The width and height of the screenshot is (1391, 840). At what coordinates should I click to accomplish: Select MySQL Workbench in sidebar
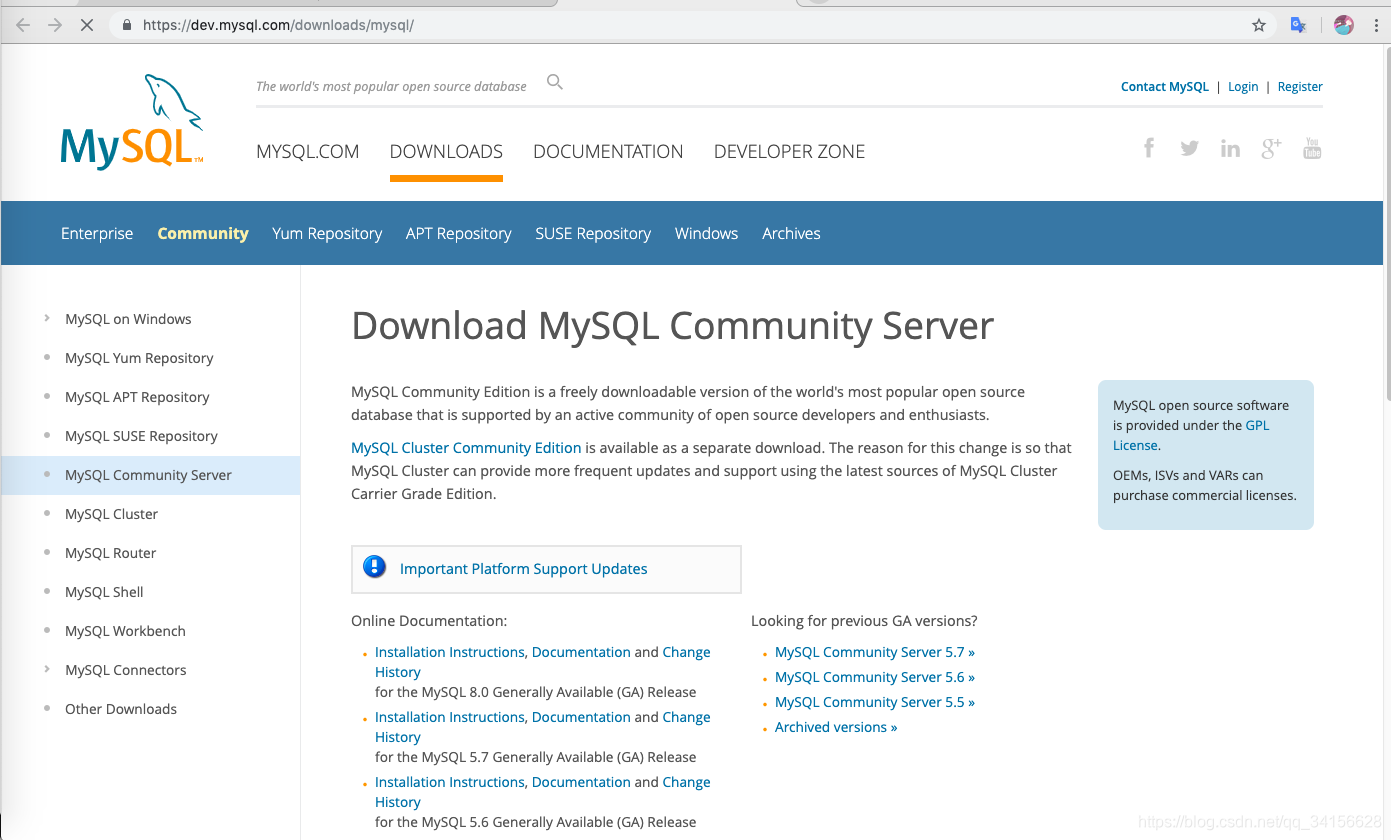pyautogui.click(x=125, y=631)
